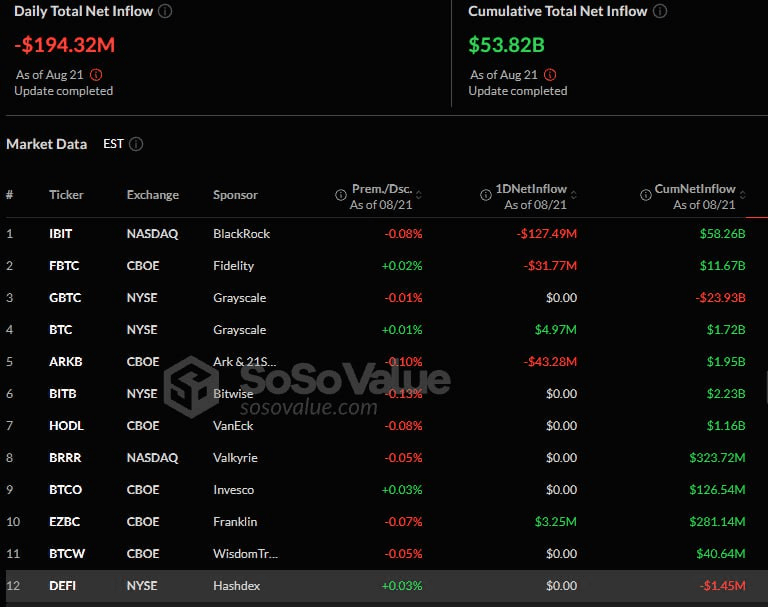
Task: Click EZBC 1D inflow $3.25M
Action: 555,522
